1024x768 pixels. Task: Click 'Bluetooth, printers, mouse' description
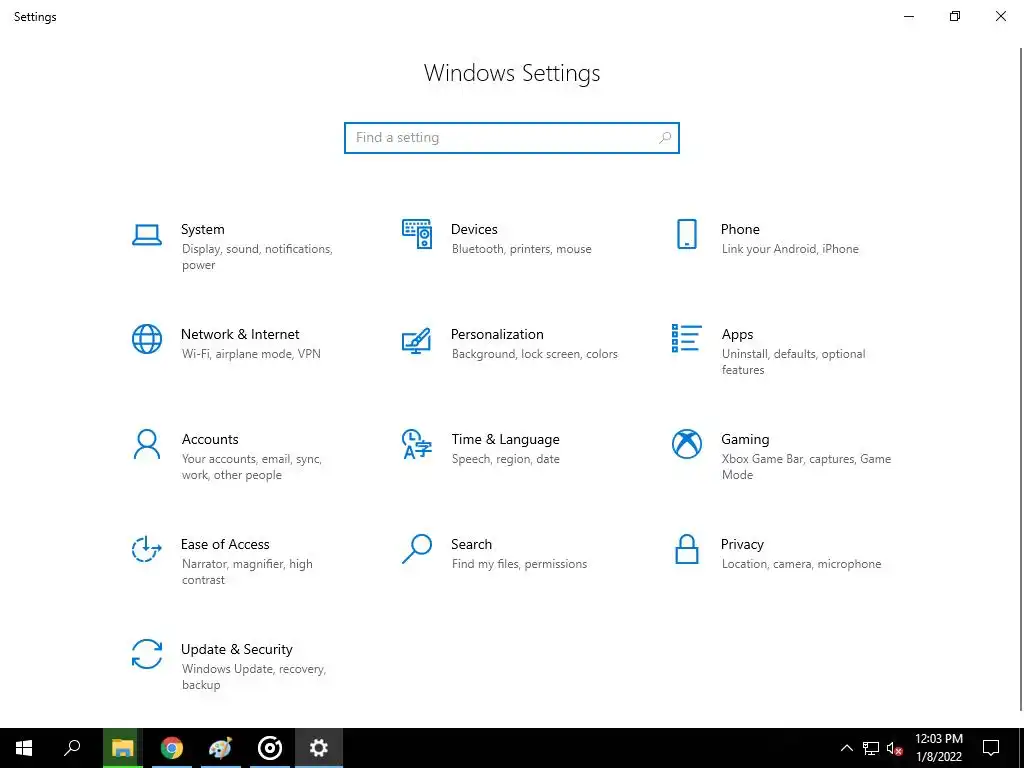(522, 249)
